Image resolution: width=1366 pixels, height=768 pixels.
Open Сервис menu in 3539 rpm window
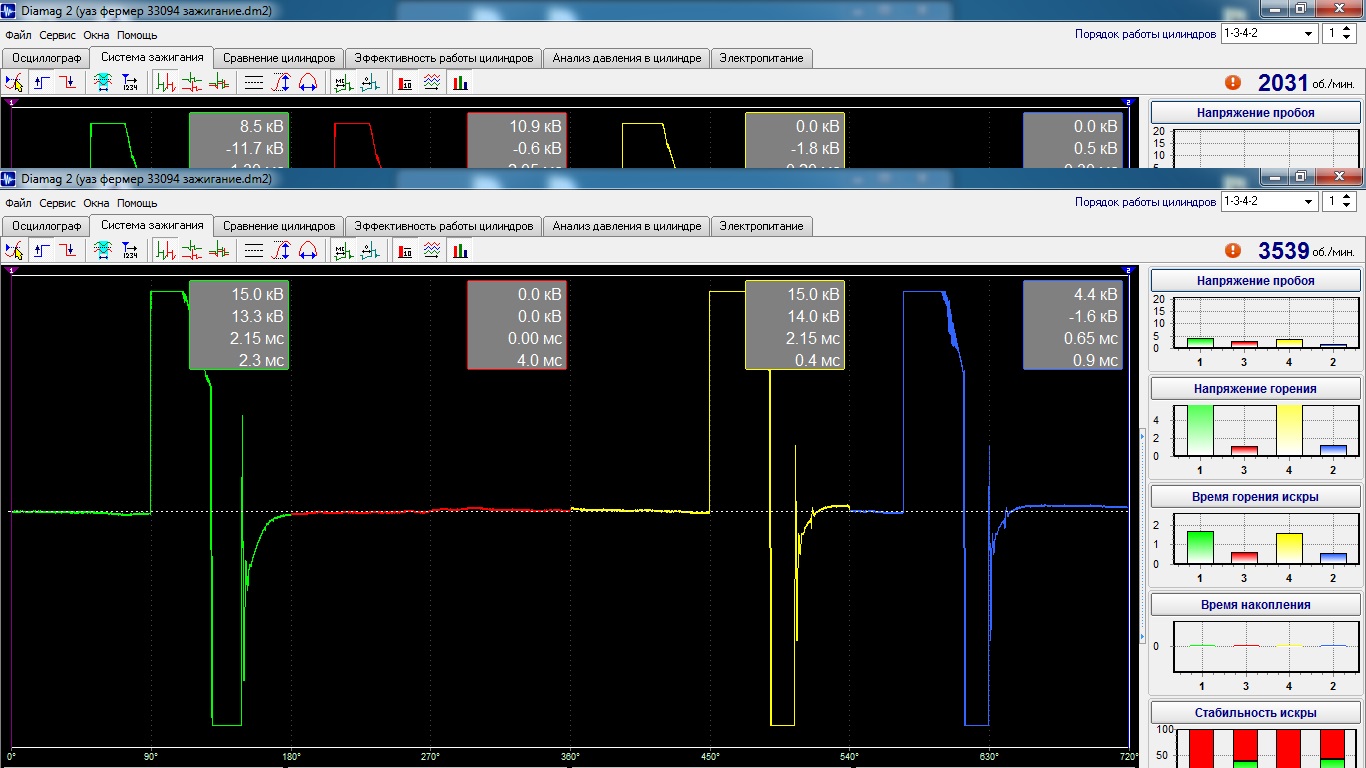click(x=57, y=203)
